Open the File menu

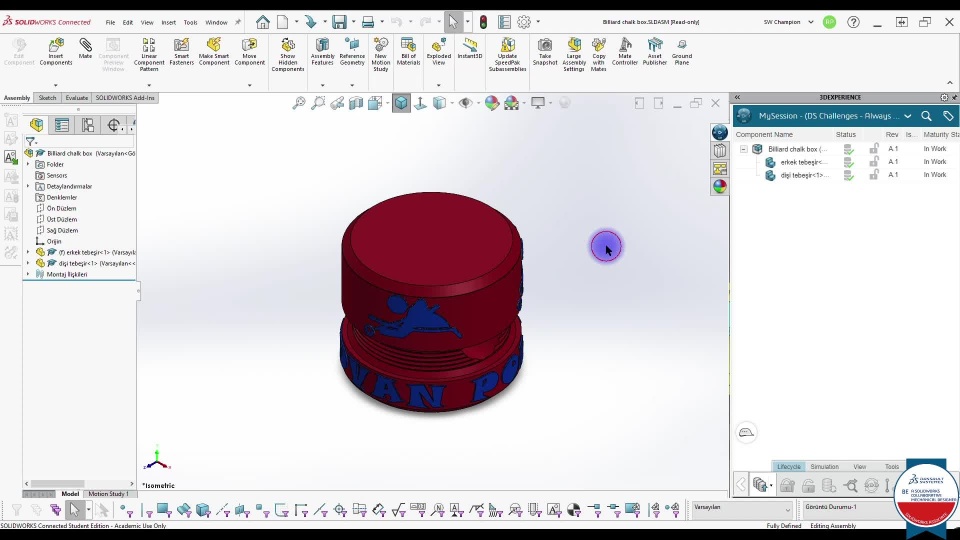[x=110, y=22]
